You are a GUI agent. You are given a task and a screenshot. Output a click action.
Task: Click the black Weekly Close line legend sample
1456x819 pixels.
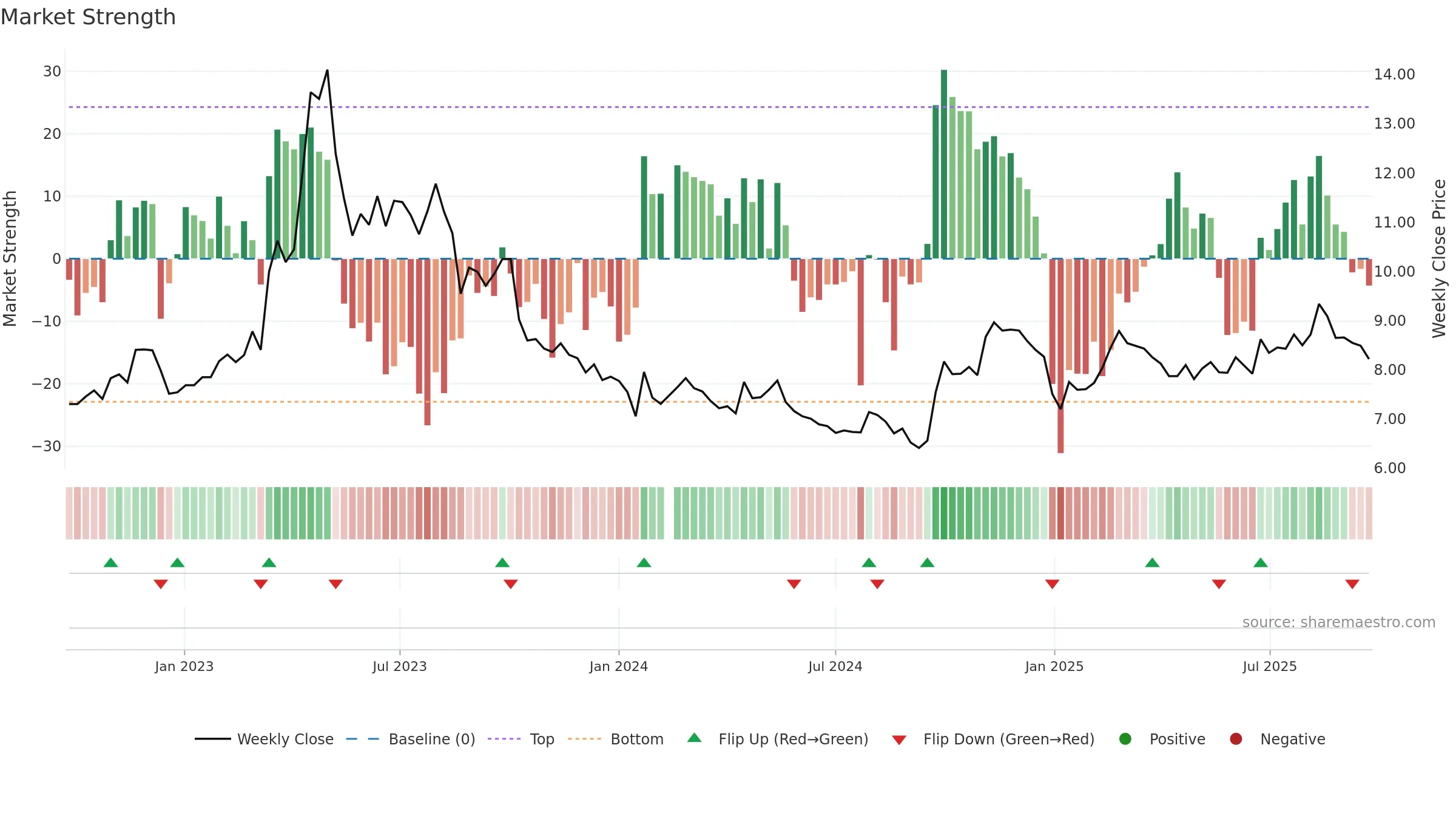pyautogui.click(x=213, y=739)
